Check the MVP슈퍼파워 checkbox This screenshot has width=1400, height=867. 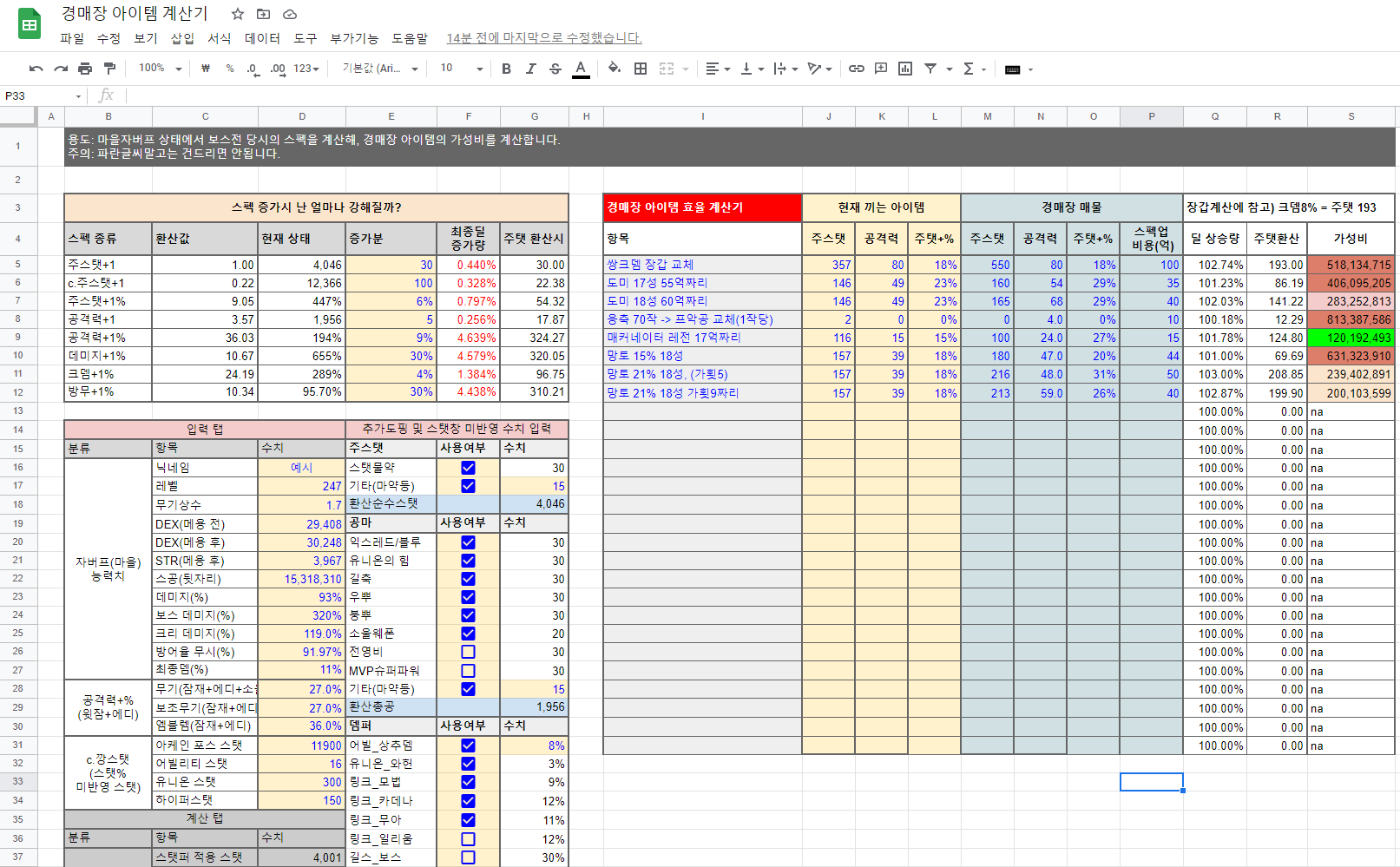coord(468,671)
